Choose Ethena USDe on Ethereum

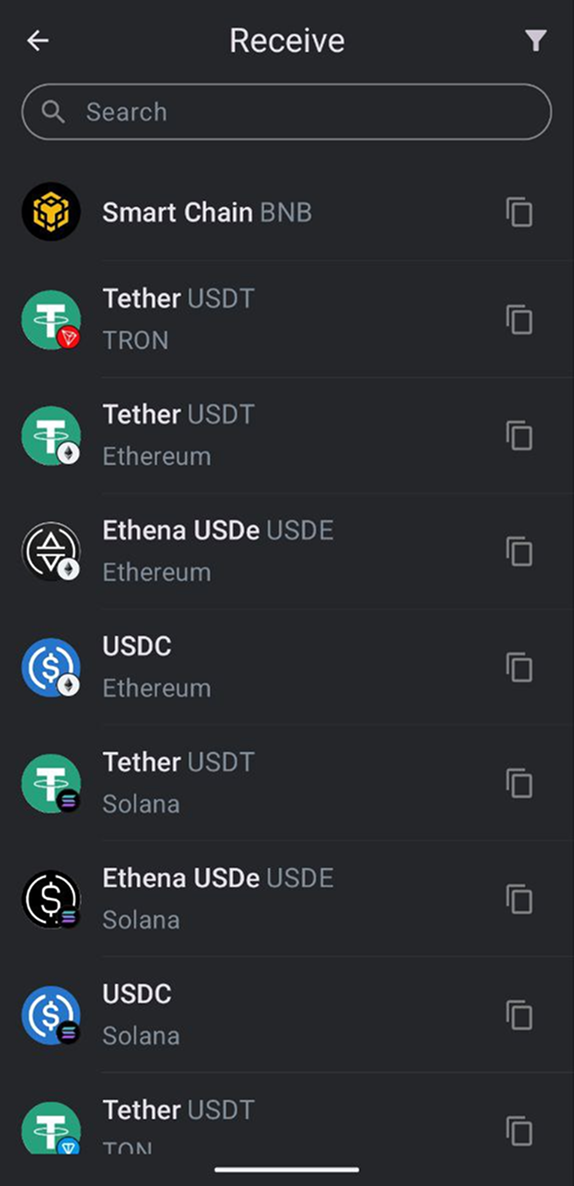click(x=287, y=551)
